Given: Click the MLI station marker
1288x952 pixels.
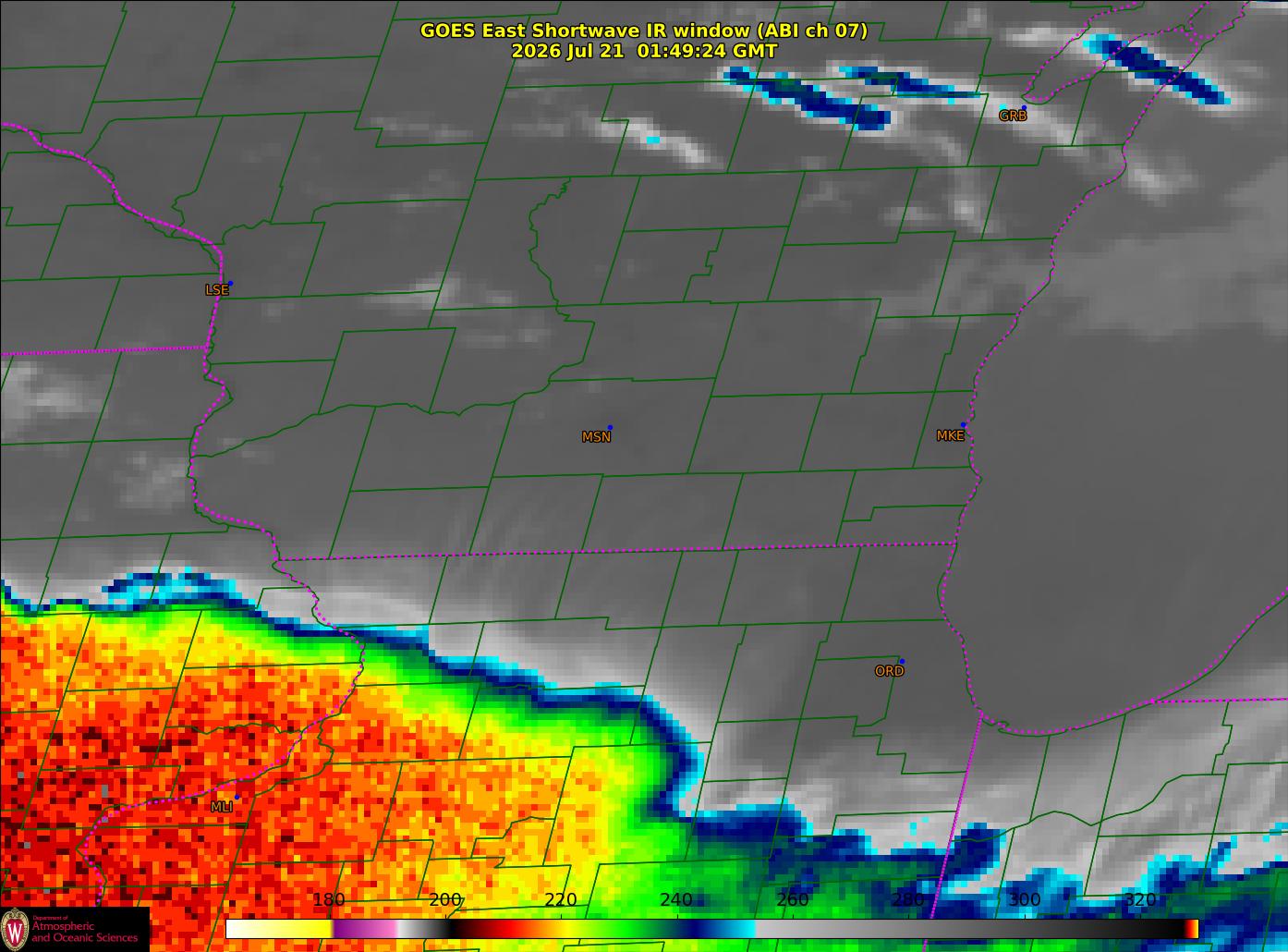Looking at the screenshot, I should [x=237, y=797].
